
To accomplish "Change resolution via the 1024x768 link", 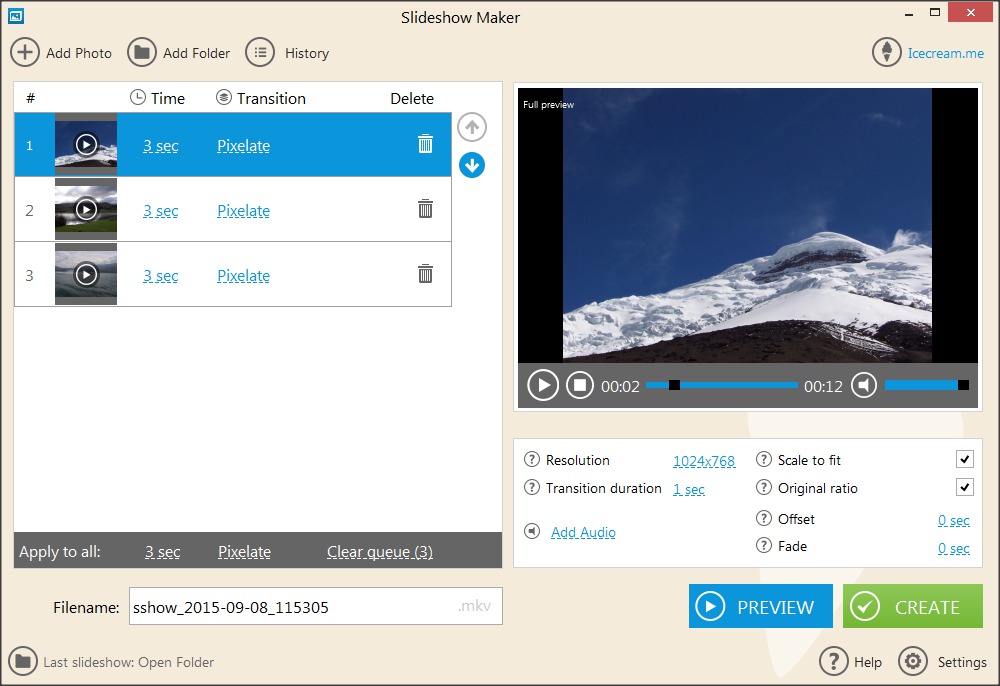I will pos(704,460).
